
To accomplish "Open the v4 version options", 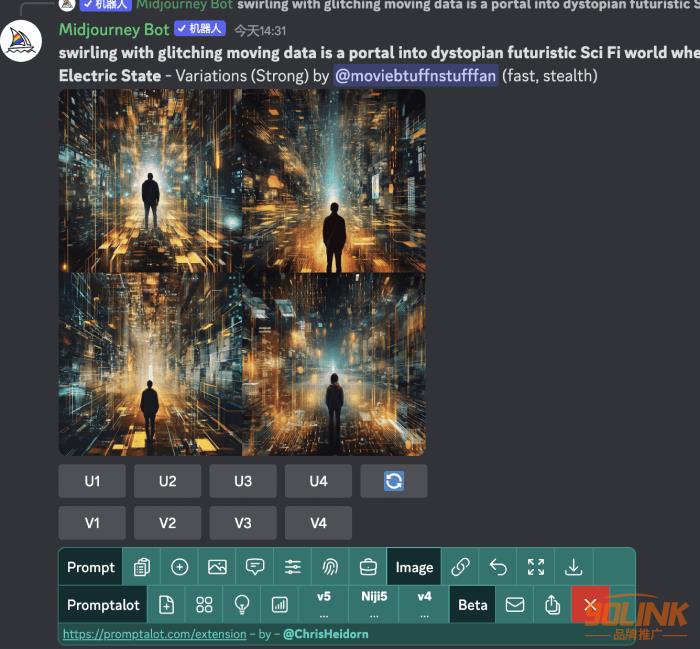I will tap(424, 605).
